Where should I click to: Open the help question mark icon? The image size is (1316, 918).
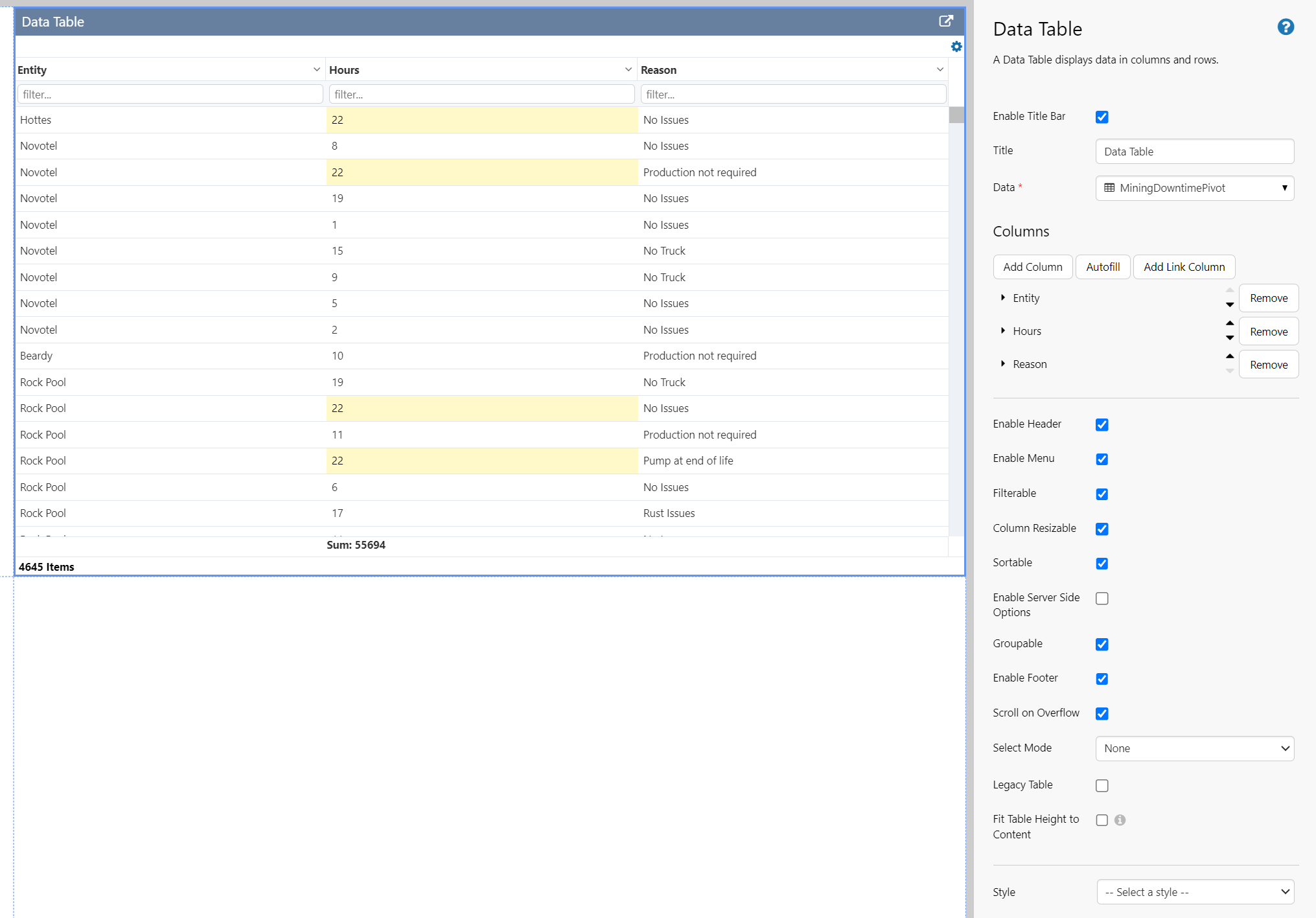pyautogui.click(x=1286, y=27)
